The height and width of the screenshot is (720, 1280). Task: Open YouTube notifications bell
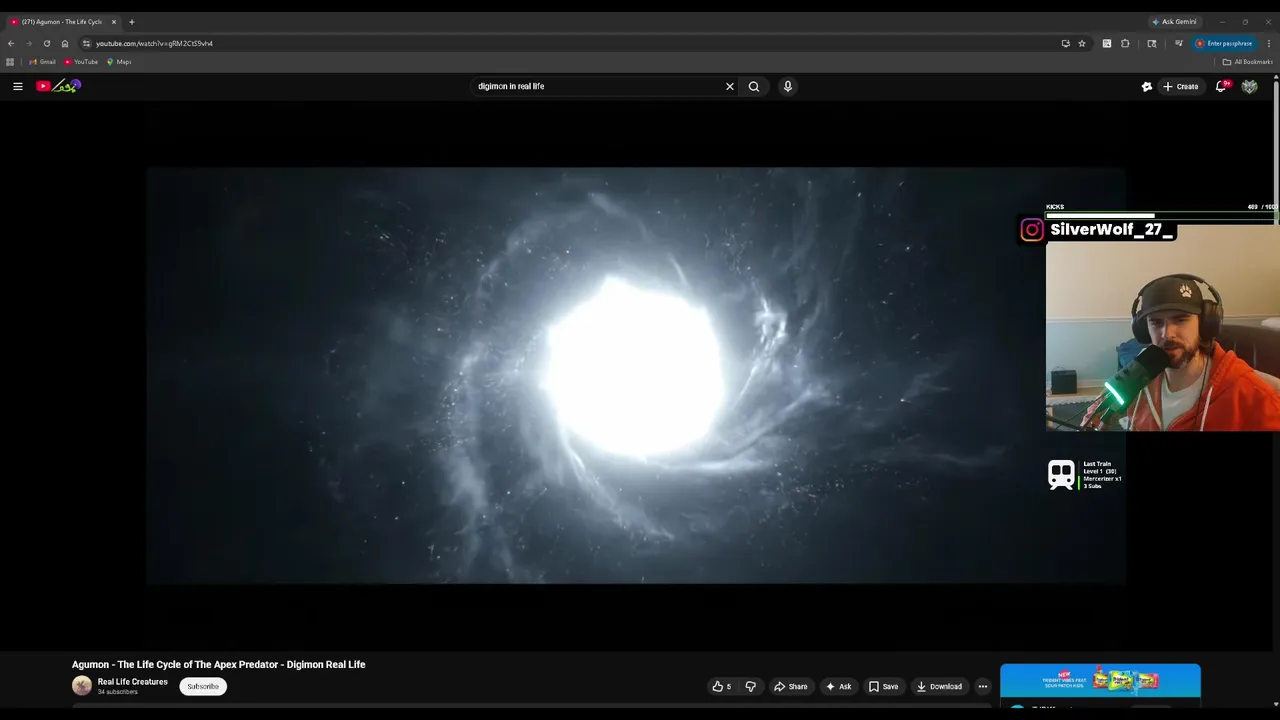(1221, 86)
